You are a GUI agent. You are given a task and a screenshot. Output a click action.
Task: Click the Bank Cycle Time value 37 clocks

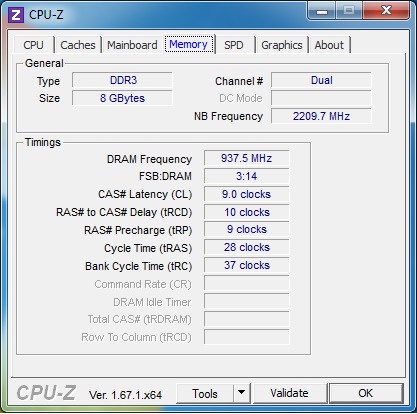click(247, 266)
